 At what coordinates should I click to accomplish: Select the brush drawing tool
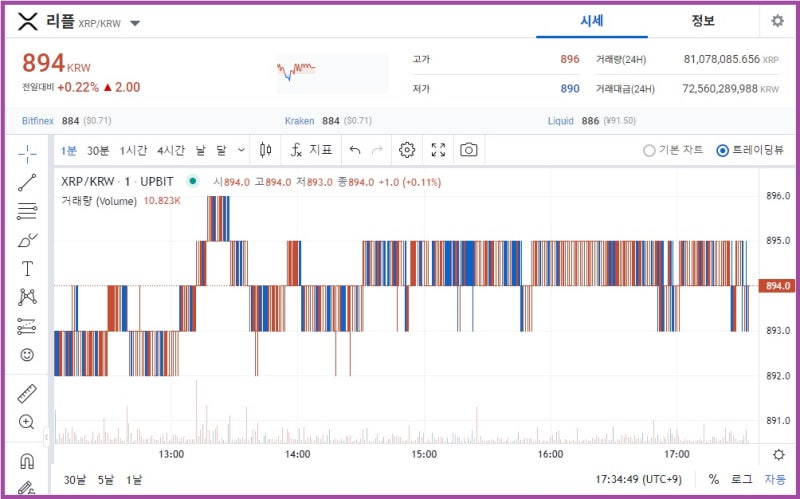point(27,240)
